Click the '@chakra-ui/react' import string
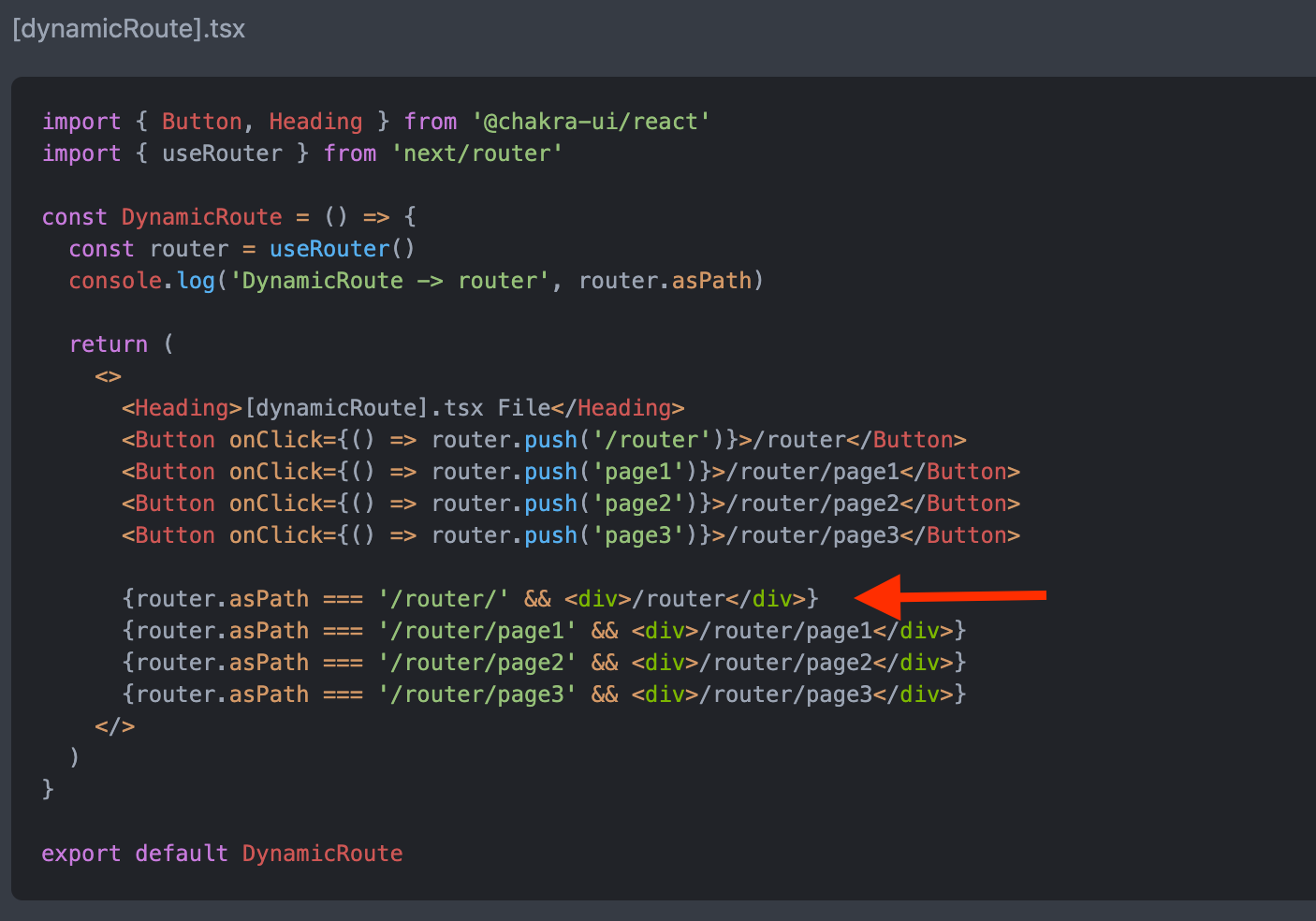This screenshot has height=921, width=1316. point(590,121)
